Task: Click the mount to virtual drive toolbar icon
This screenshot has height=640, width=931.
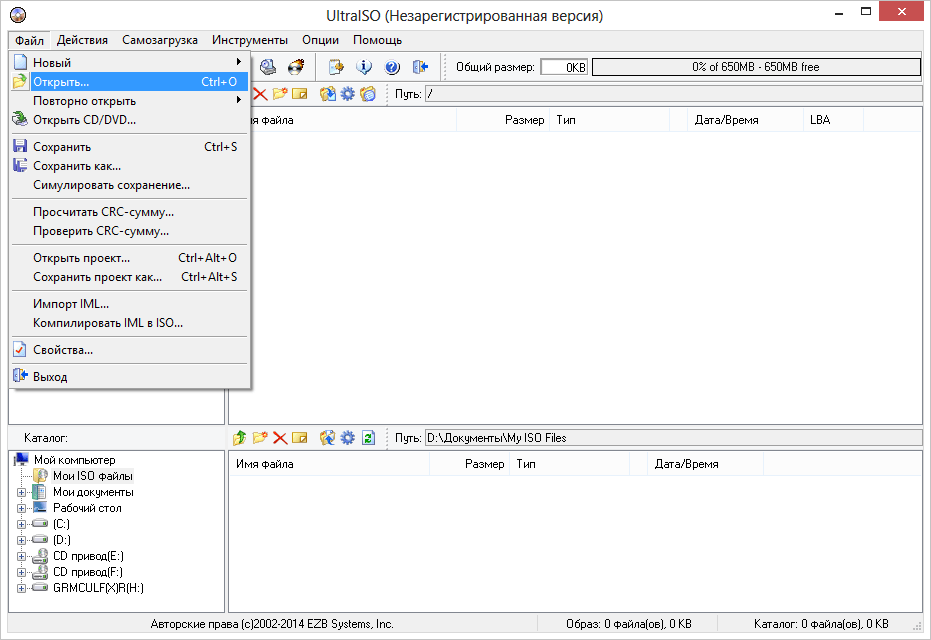Action: tap(268, 67)
